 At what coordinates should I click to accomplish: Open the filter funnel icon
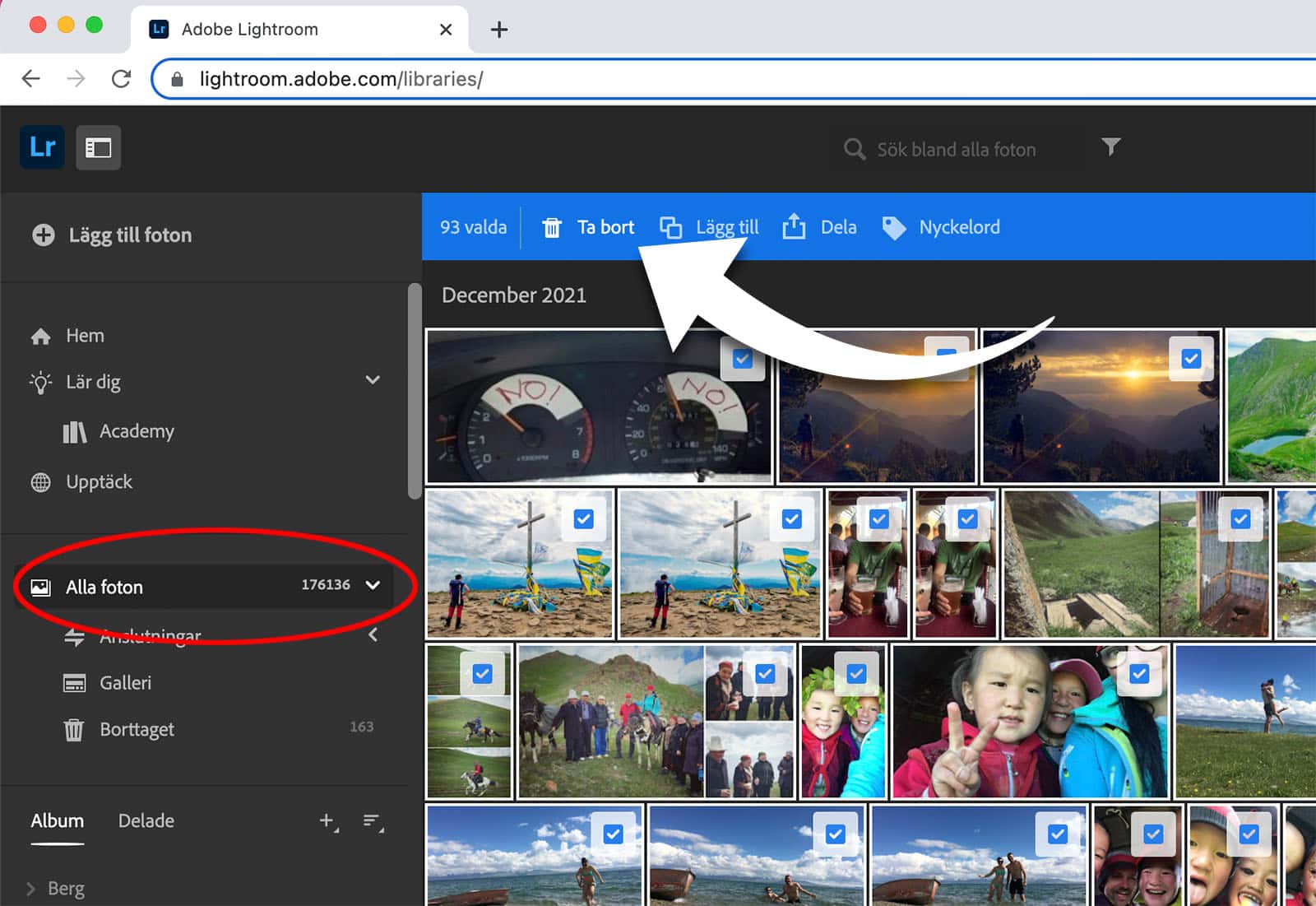click(1110, 147)
